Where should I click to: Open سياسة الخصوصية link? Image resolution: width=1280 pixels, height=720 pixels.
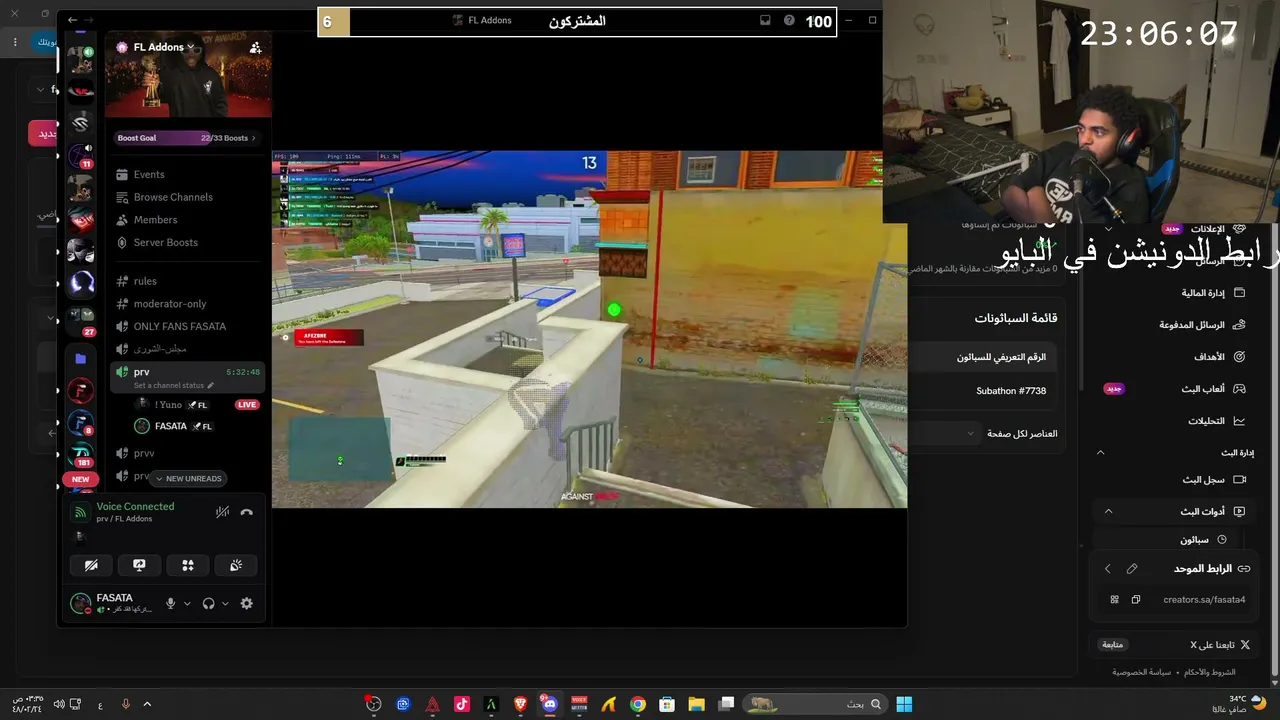coord(1141,672)
